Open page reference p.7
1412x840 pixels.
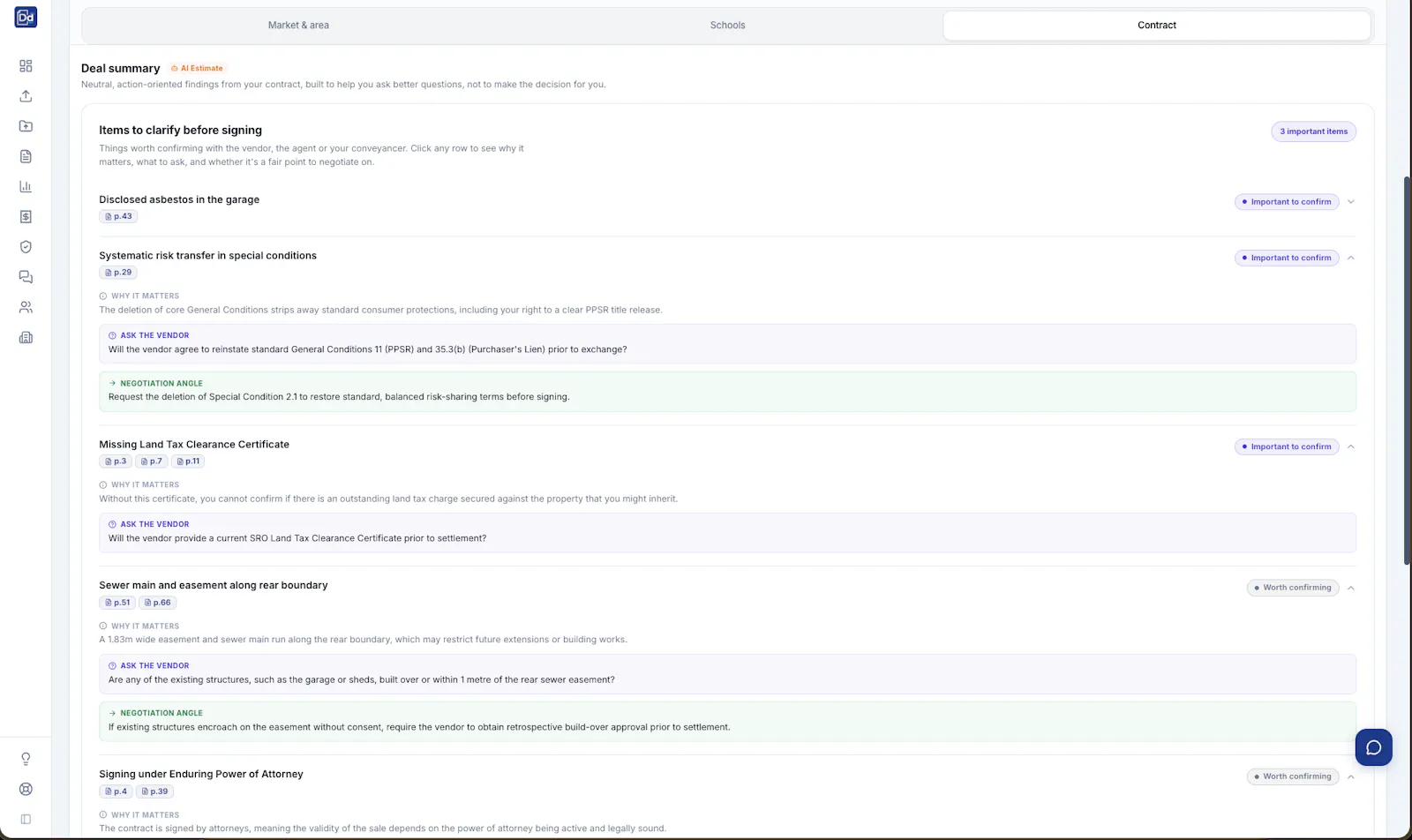(152, 461)
